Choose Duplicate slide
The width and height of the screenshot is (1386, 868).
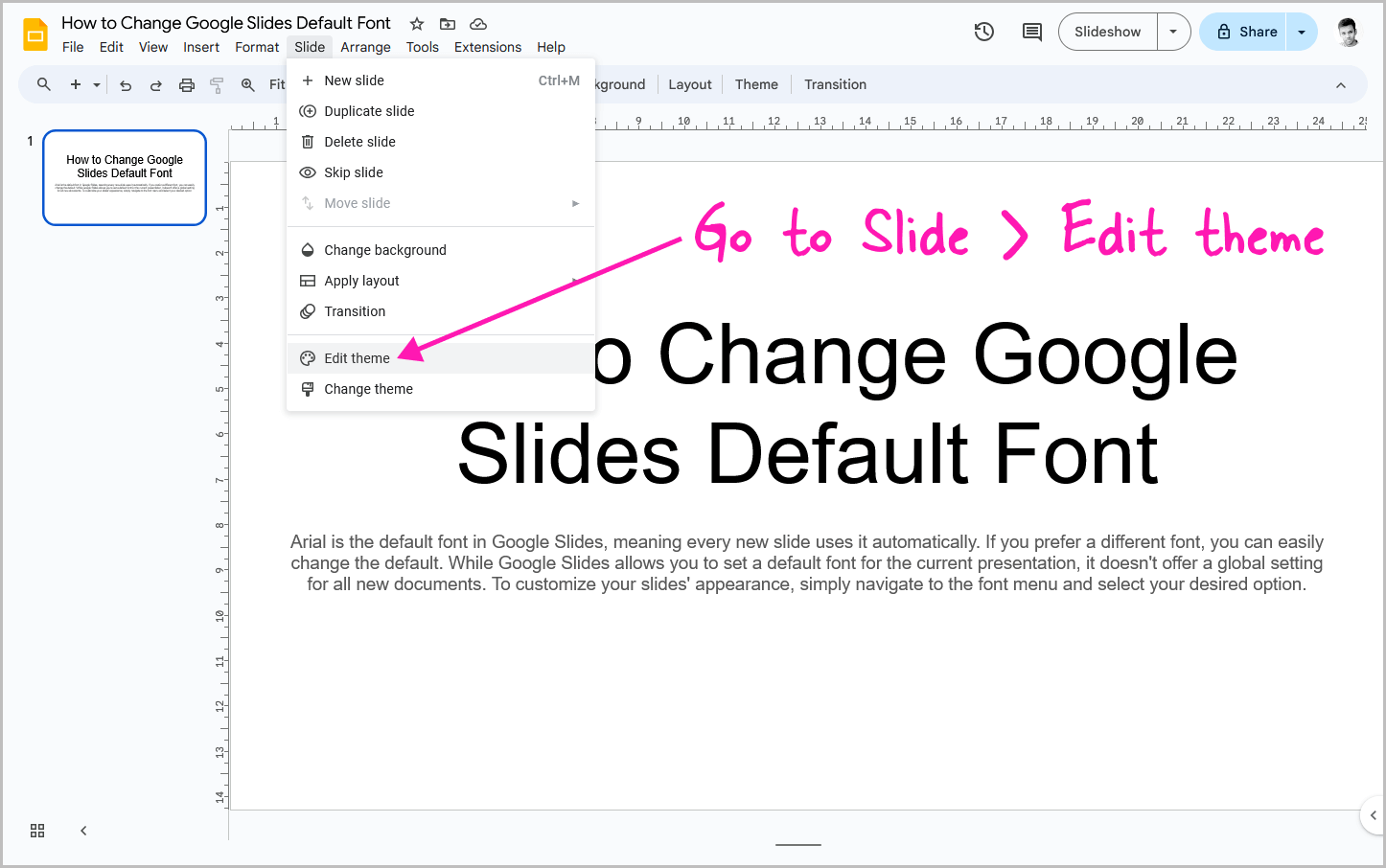pyautogui.click(x=441, y=111)
